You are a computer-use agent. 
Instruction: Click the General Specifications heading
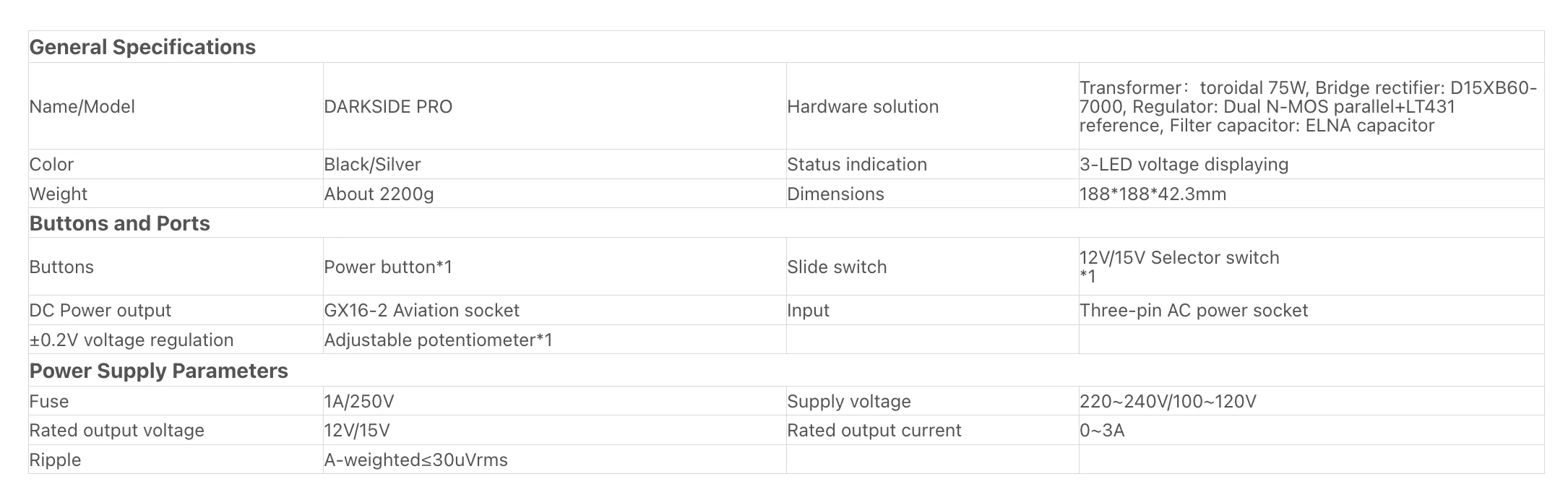point(142,48)
